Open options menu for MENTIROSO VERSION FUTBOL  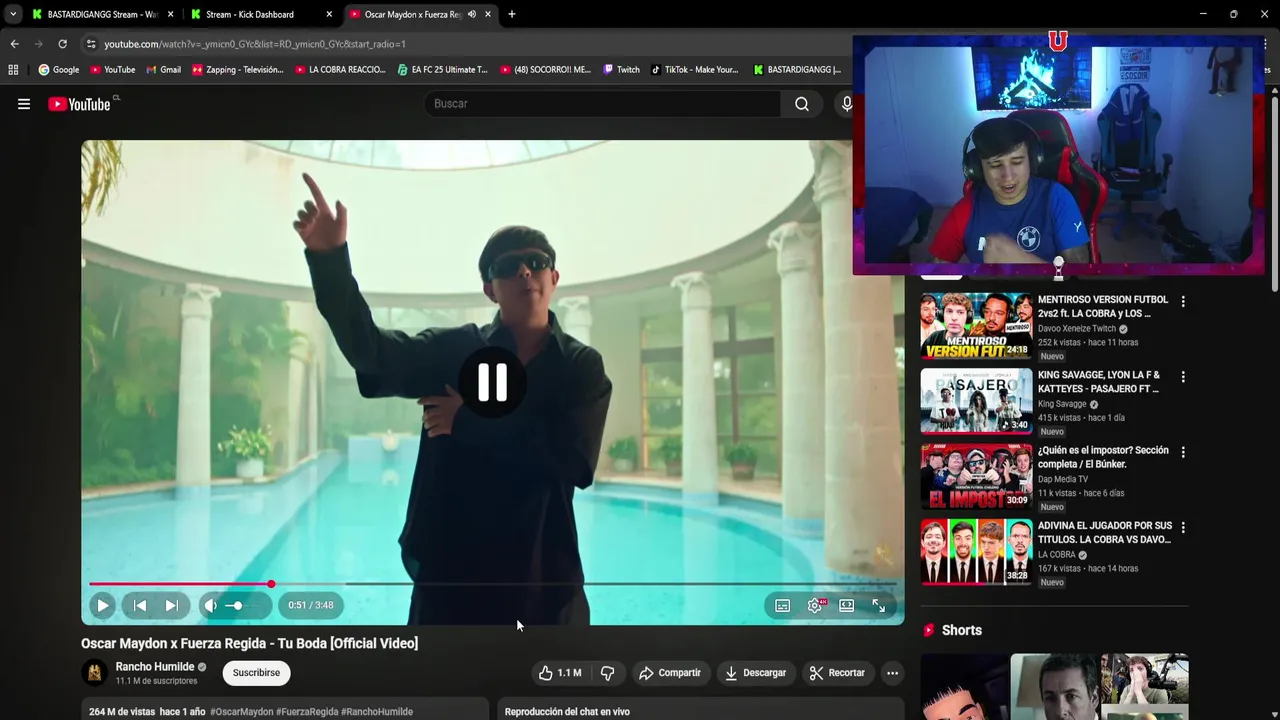1183,302
